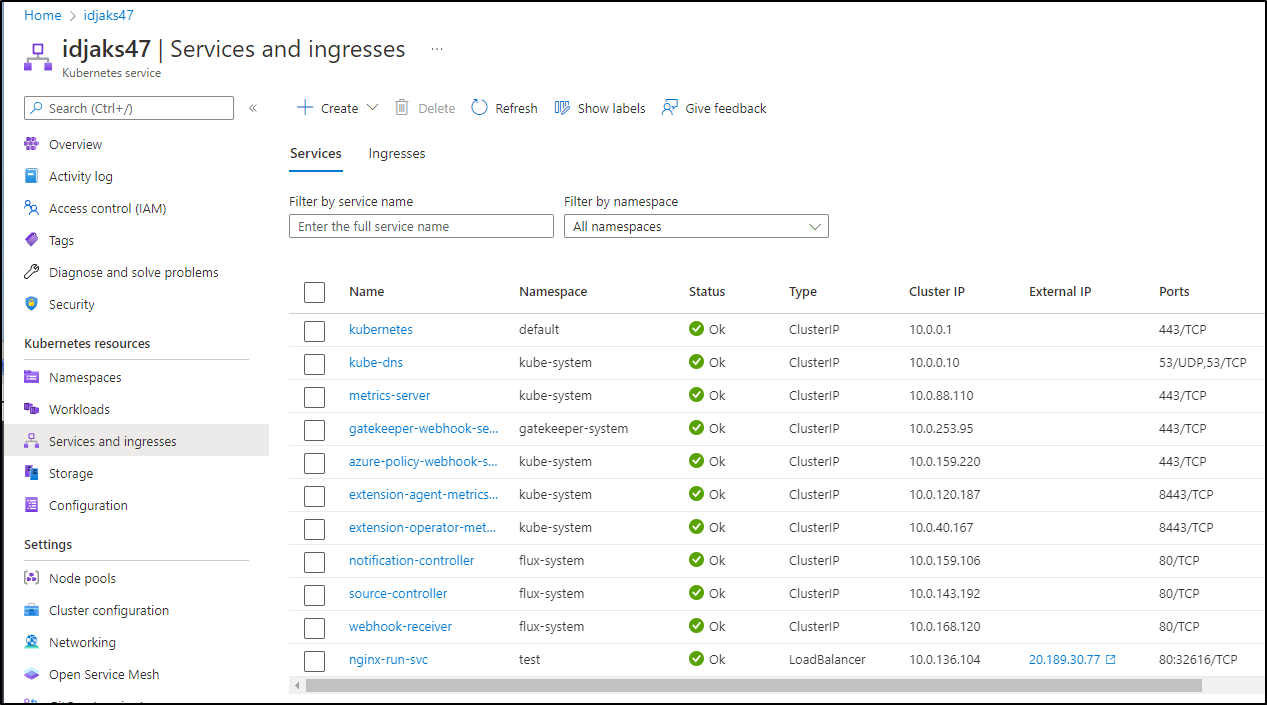Viewport: 1267px width, 705px height.
Task: Click the Delete trash can icon
Action: pos(402,107)
